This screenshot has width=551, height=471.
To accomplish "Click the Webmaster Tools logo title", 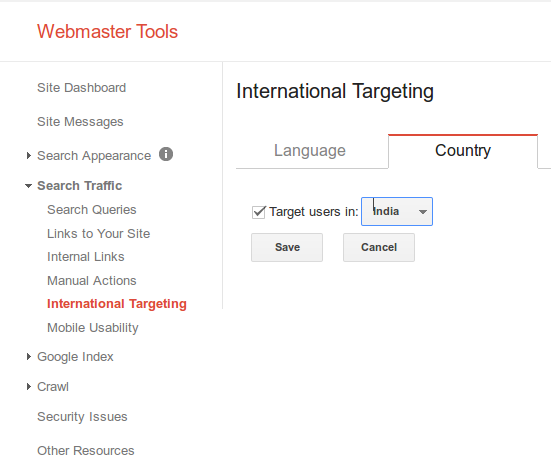I will [x=108, y=32].
